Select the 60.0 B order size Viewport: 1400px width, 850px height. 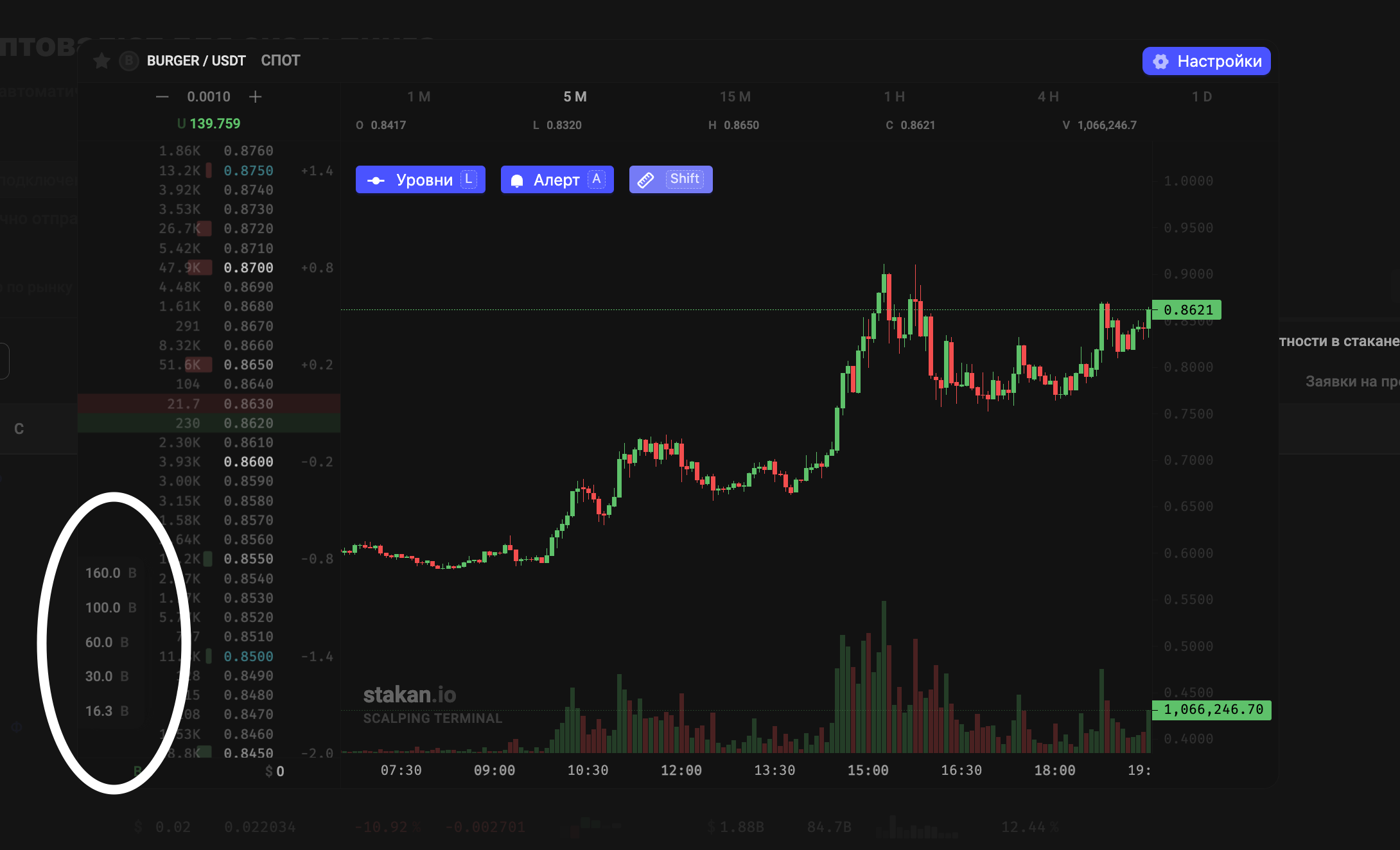[x=107, y=643]
